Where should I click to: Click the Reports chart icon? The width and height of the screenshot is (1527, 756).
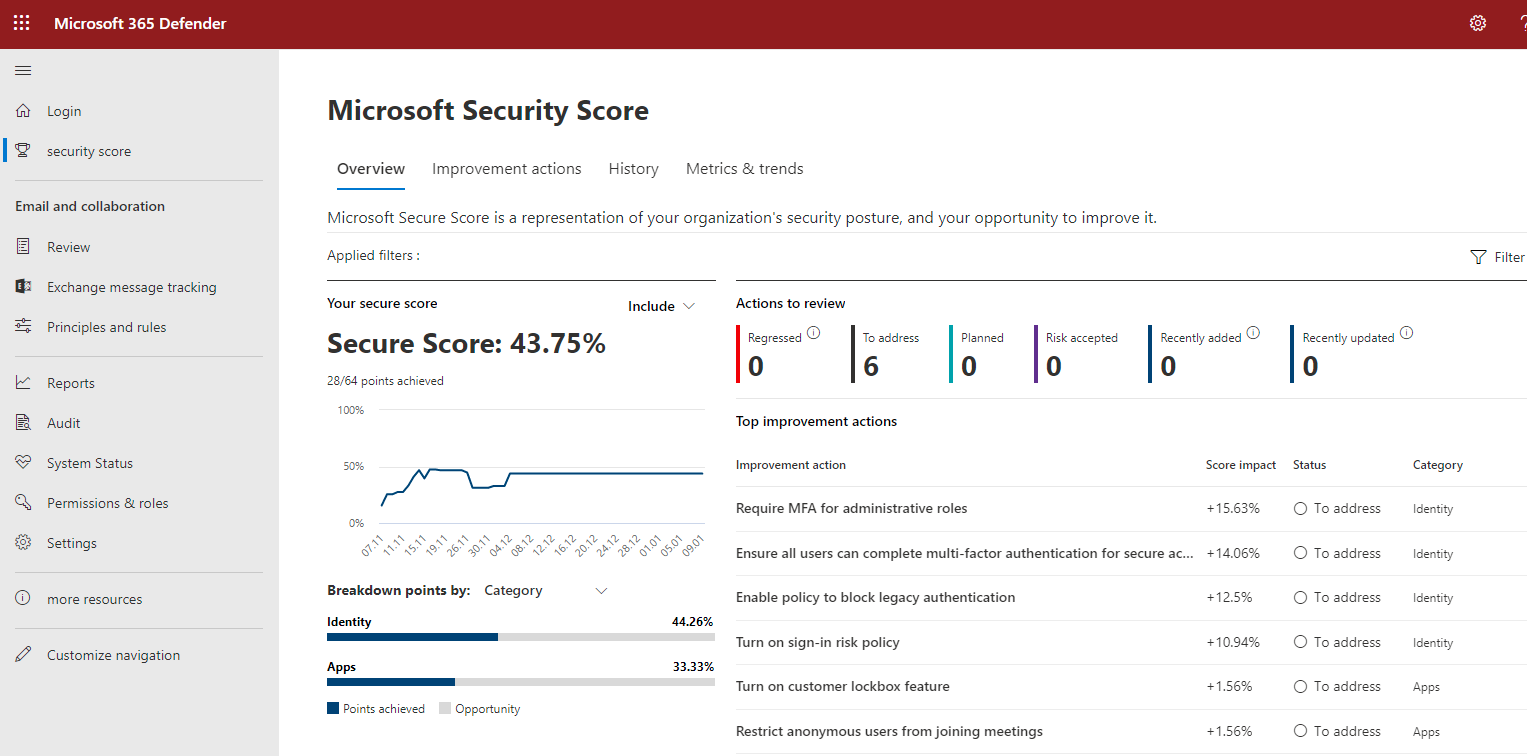click(23, 383)
